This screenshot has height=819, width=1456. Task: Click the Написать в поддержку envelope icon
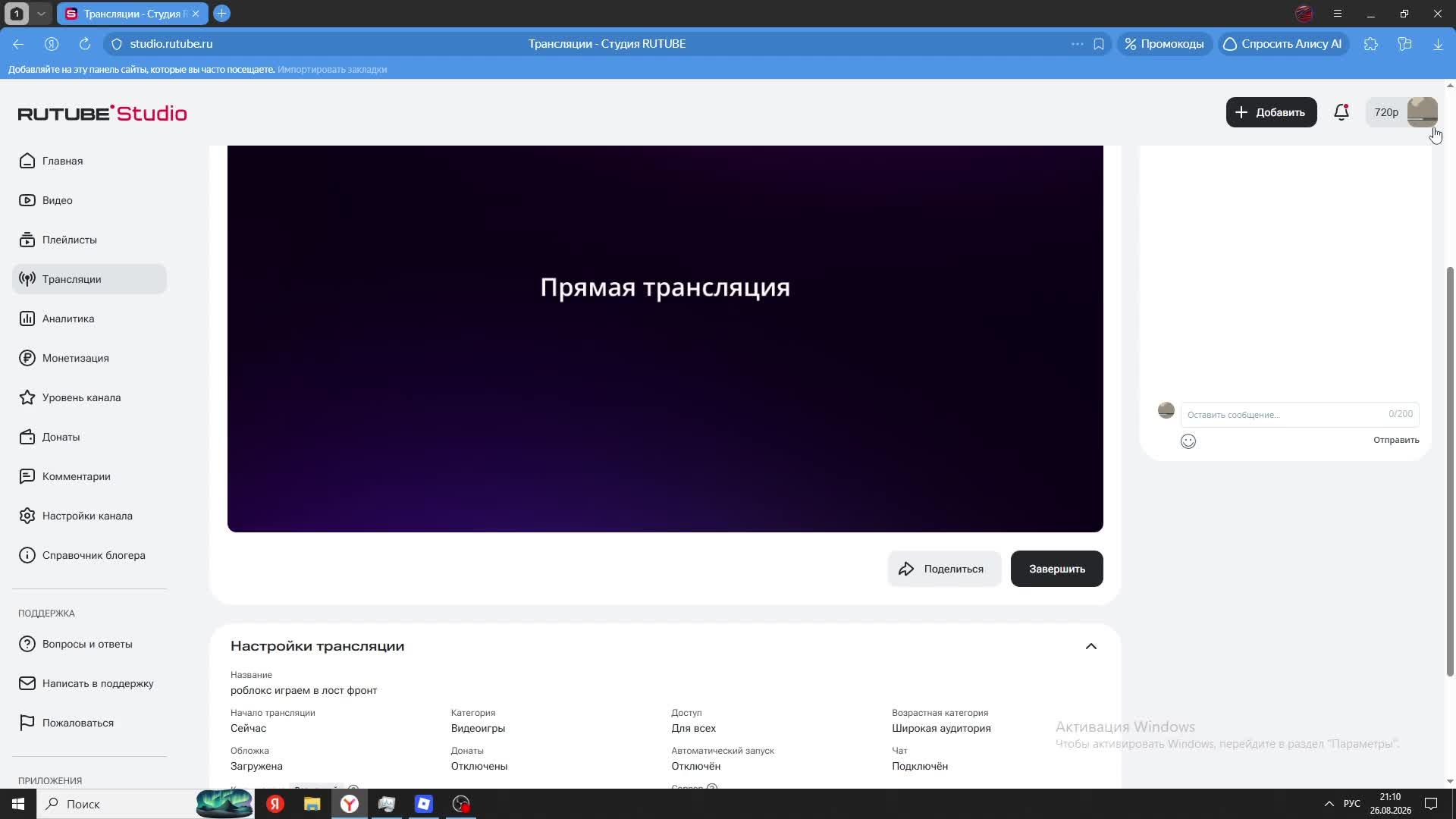27,683
